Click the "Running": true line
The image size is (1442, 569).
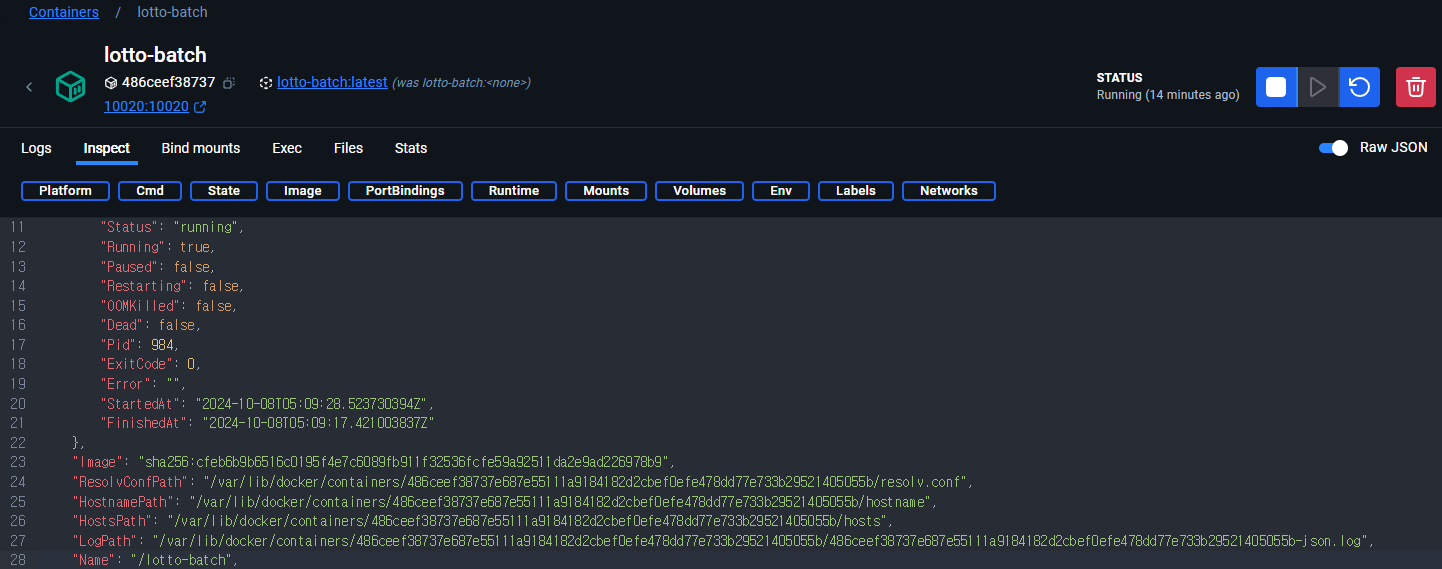click(158, 247)
